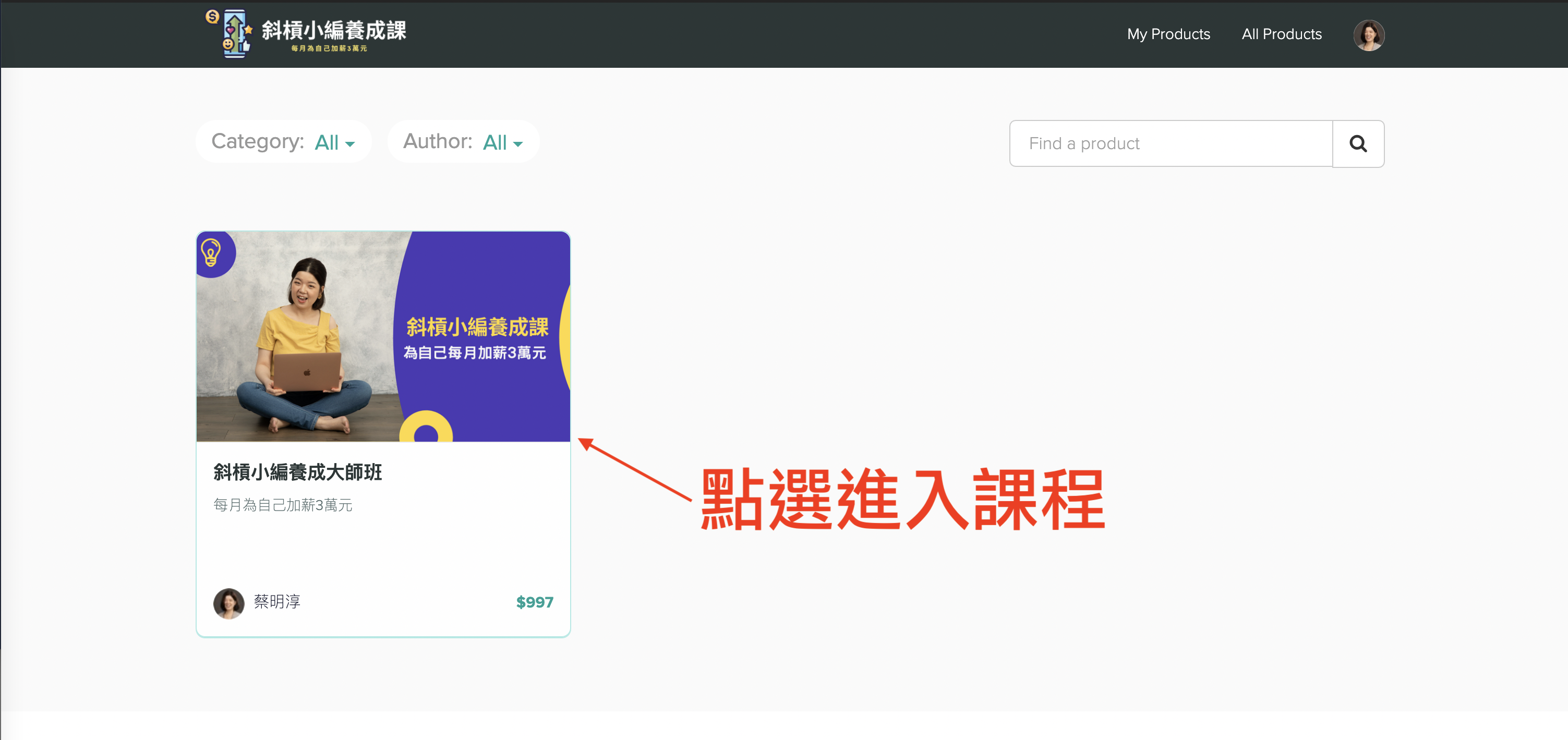Click the author name 蔡明淳
The width and height of the screenshot is (1568, 740).
click(x=277, y=602)
